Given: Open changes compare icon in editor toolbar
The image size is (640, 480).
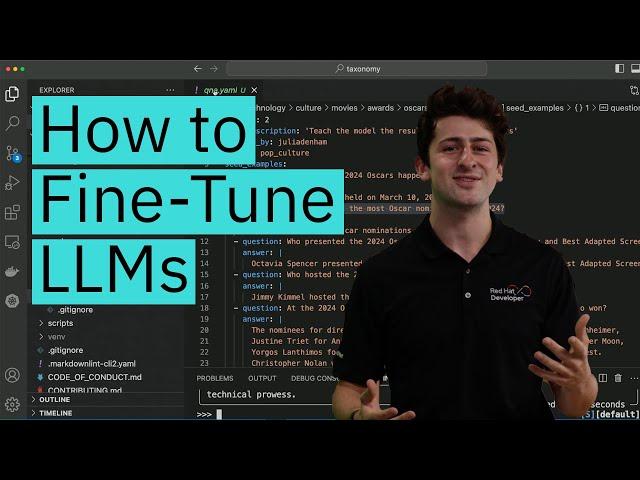Looking at the screenshot, I should tap(634, 90).
